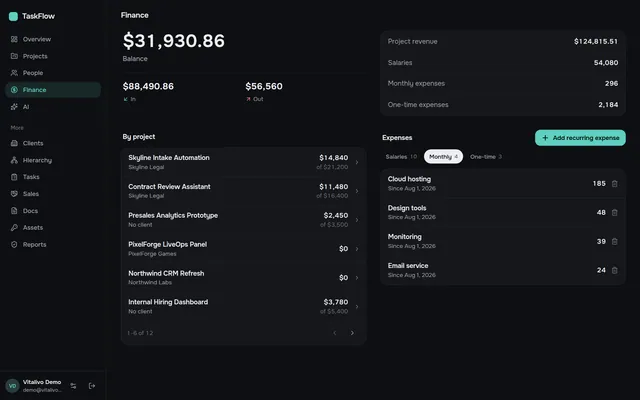Open the Tasks clipboard icon
Image resolution: width=640 pixels, height=400 pixels.
coord(14,177)
